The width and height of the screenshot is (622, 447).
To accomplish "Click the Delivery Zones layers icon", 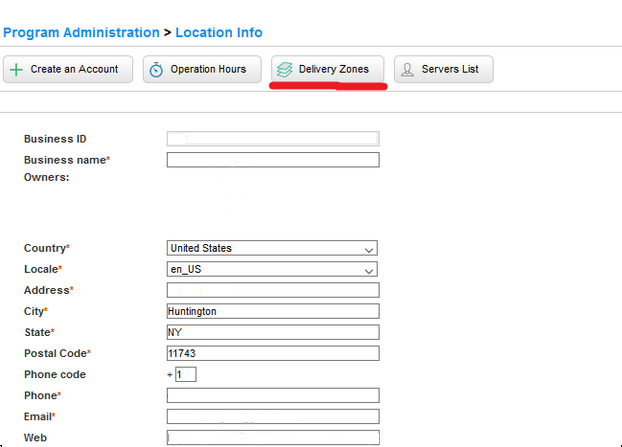I will [285, 70].
